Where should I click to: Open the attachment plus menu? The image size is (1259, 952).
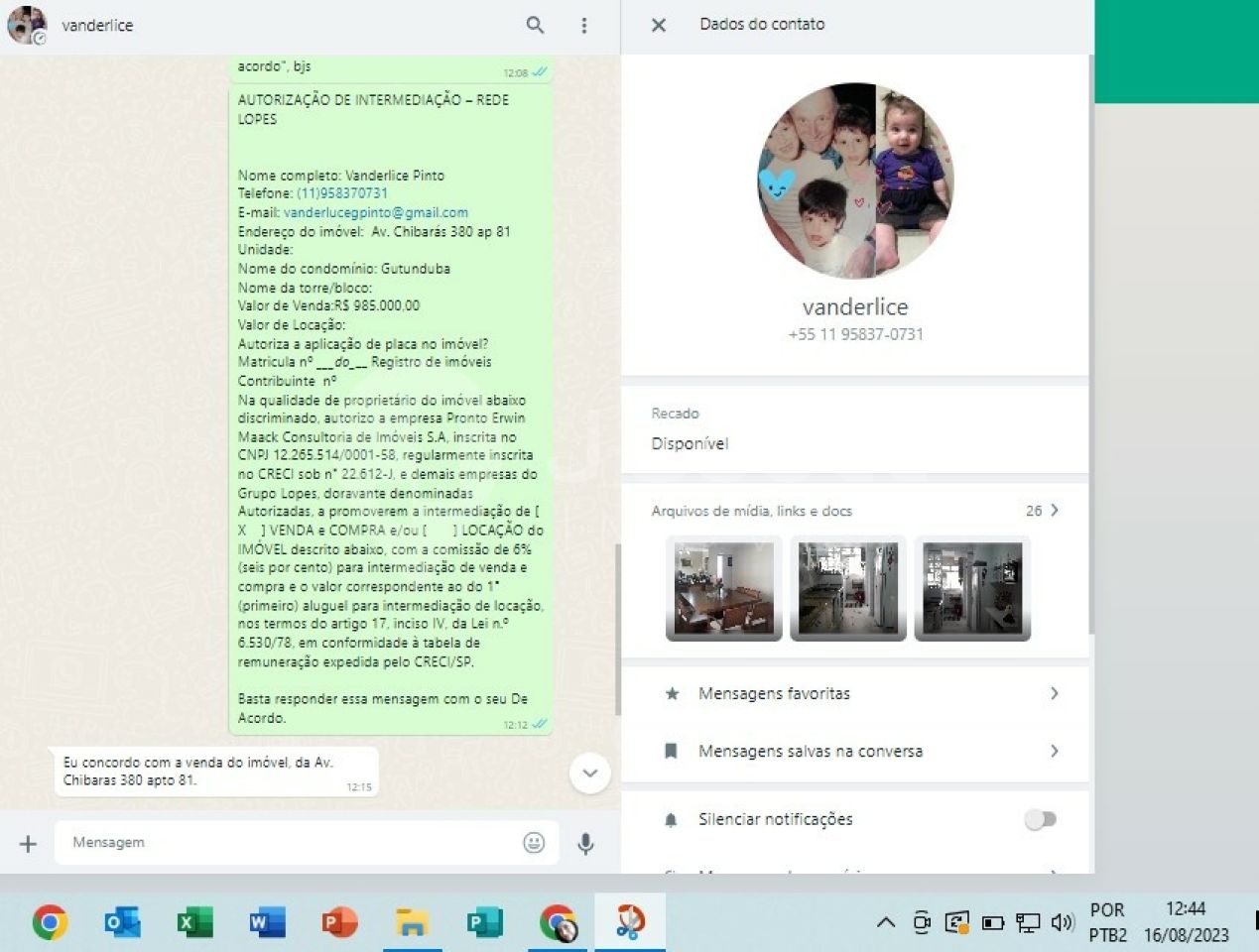click(x=28, y=843)
